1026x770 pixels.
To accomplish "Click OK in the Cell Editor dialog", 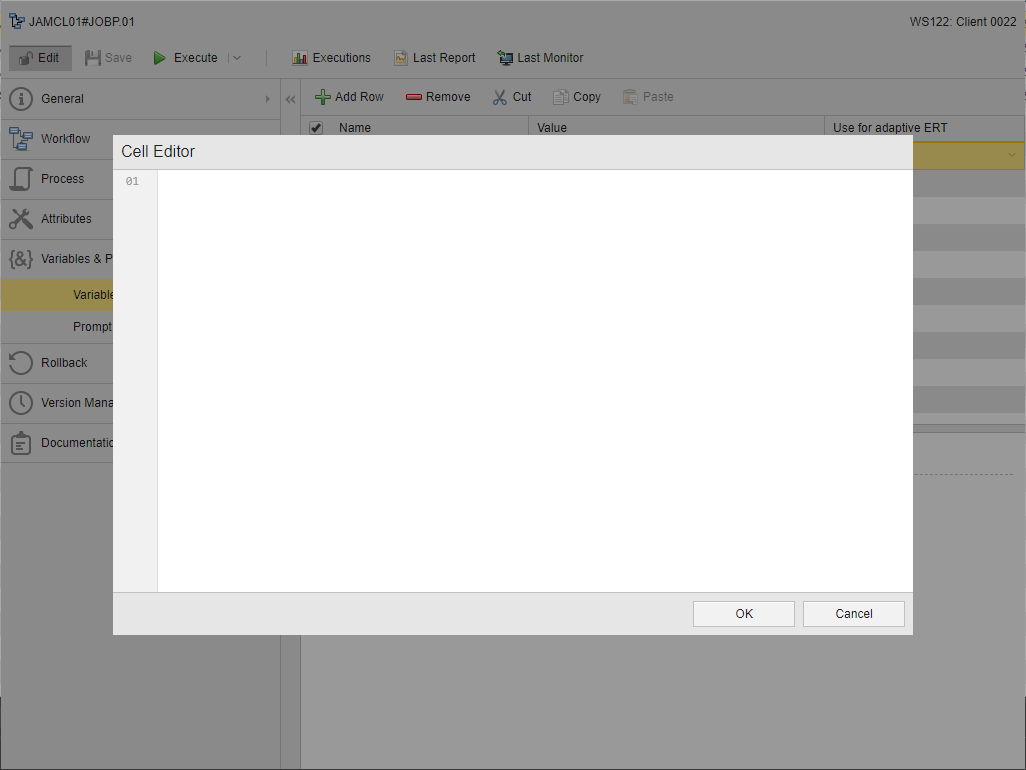I will click(x=743, y=614).
